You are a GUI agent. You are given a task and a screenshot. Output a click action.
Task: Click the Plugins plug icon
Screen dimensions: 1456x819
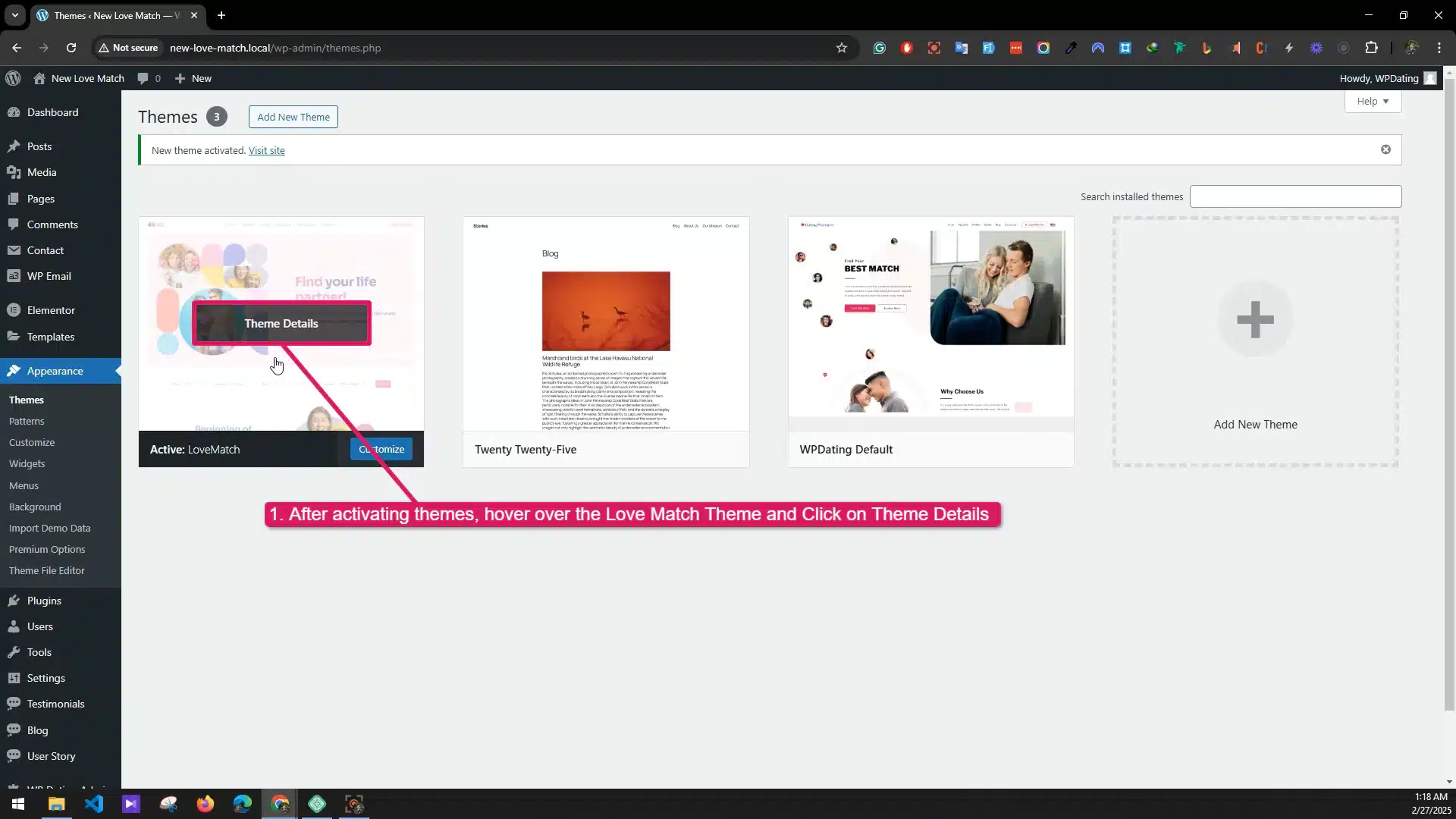coord(14,601)
